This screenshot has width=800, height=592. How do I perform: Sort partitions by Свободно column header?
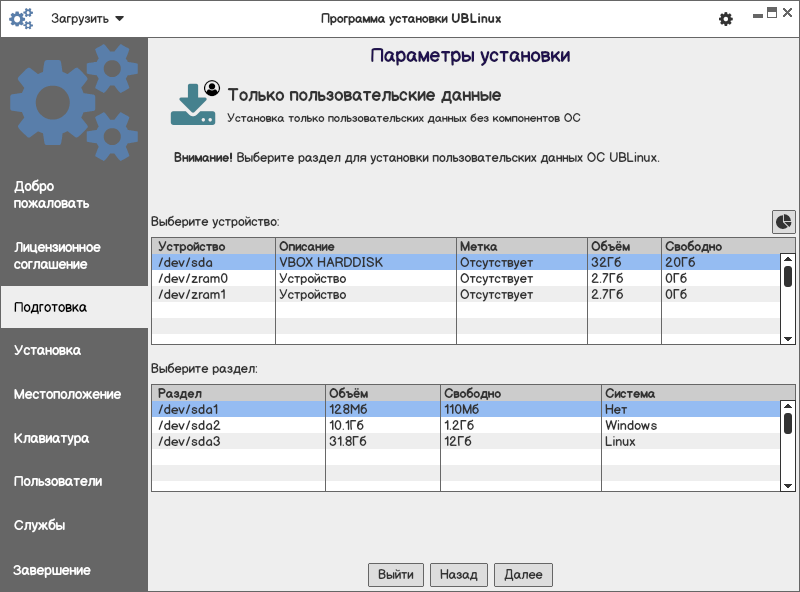tap(520, 394)
